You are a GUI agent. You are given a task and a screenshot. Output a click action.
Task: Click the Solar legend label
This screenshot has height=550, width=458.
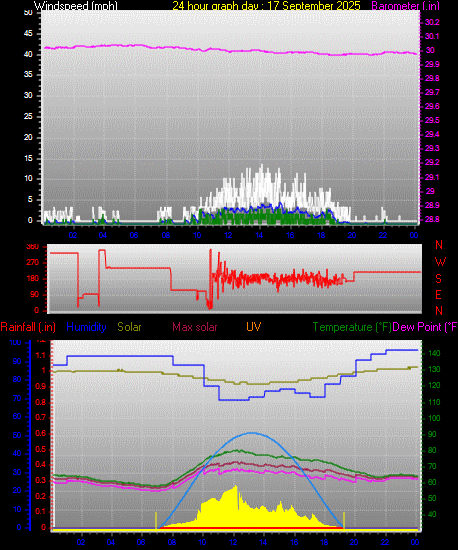(129, 327)
